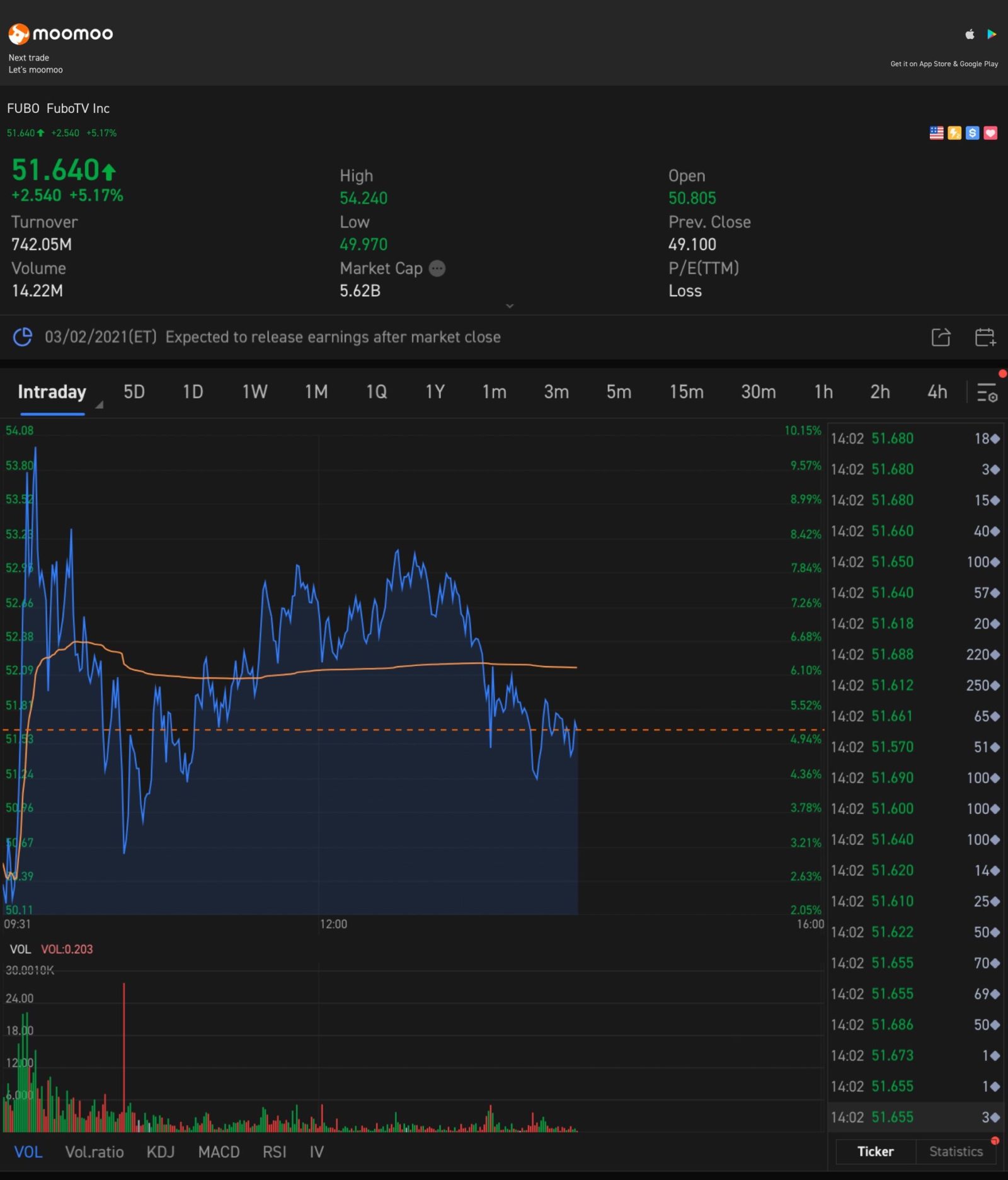Screen dimensions: 1008x1180
Task: Select the 5m interval
Action: (619, 392)
